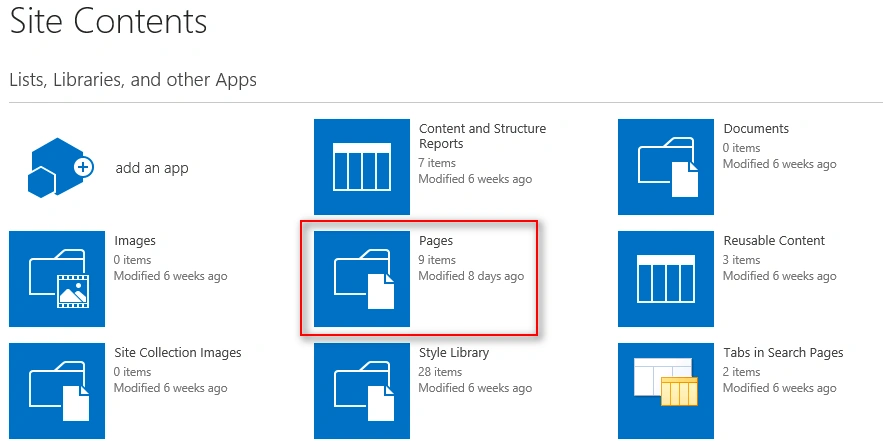Screen dimensions: 883x448
Task: Open the Content and Structure Reports tile icon
Action: (362, 167)
